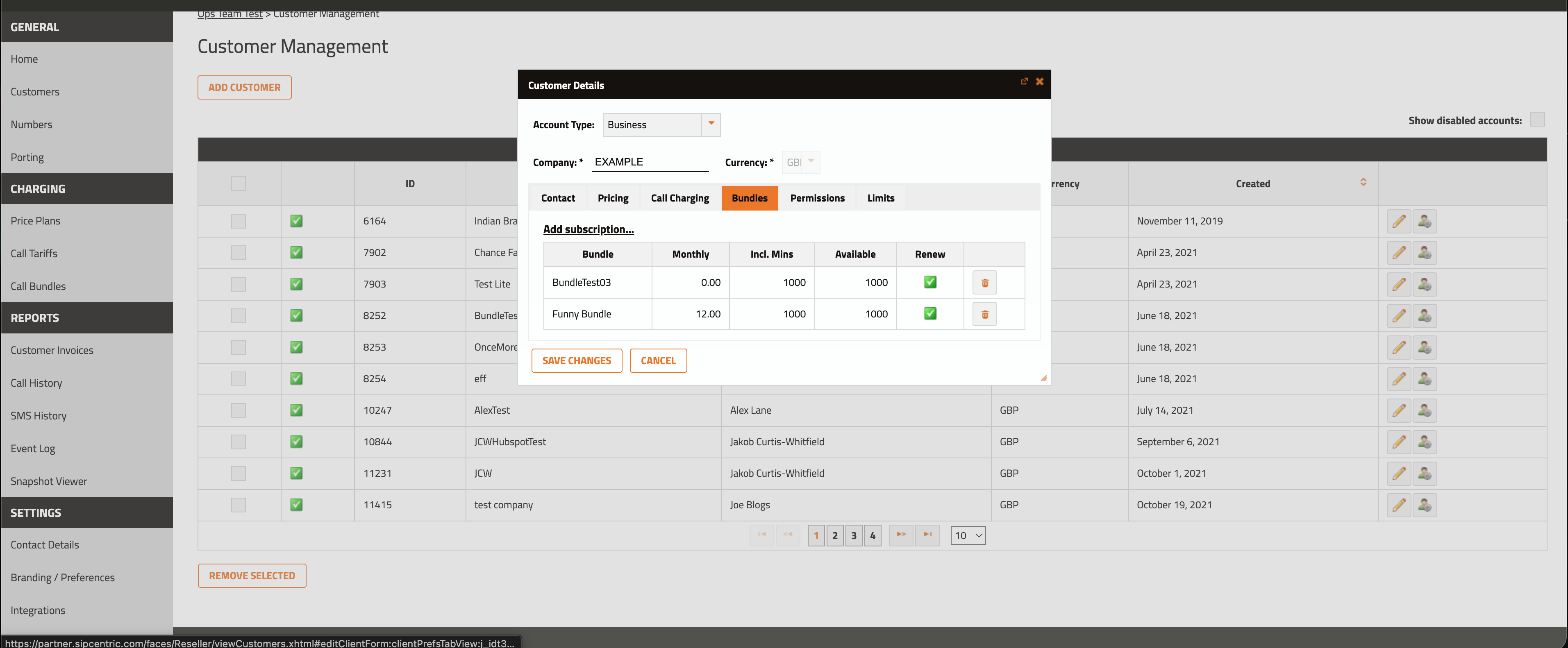The width and height of the screenshot is (1568, 648).
Task: Delete the BundleTest03 subscription with its trash icon
Action: pyautogui.click(x=984, y=282)
